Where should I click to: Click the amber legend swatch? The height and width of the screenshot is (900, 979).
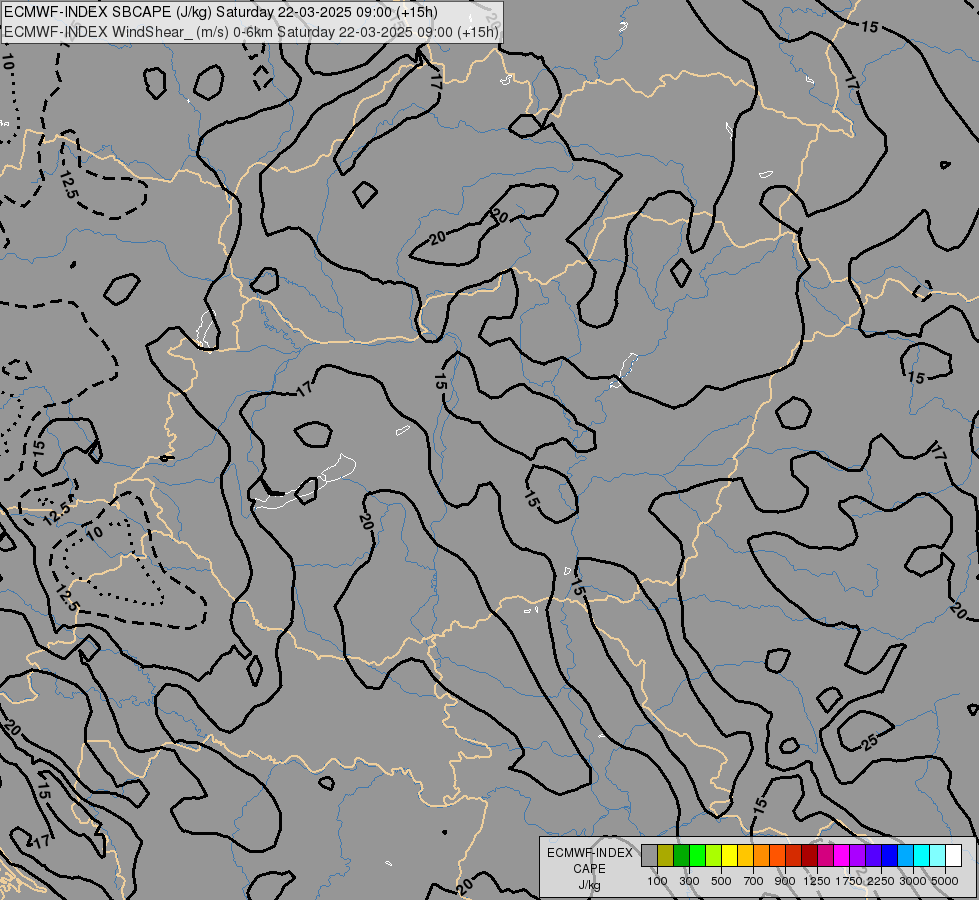[x=745, y=855]
